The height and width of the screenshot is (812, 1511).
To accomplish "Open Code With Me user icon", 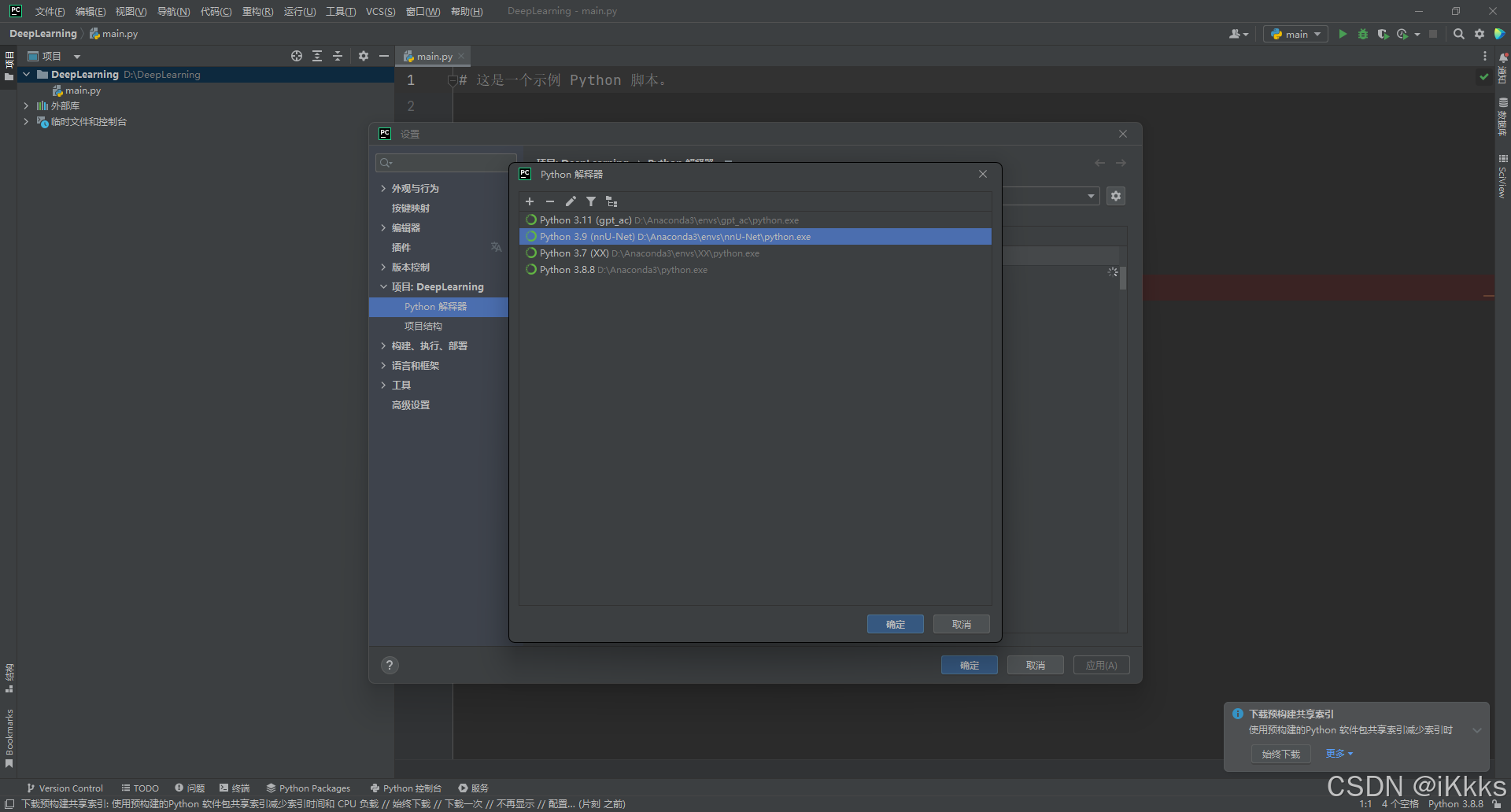I will (x=1238, y=34).
